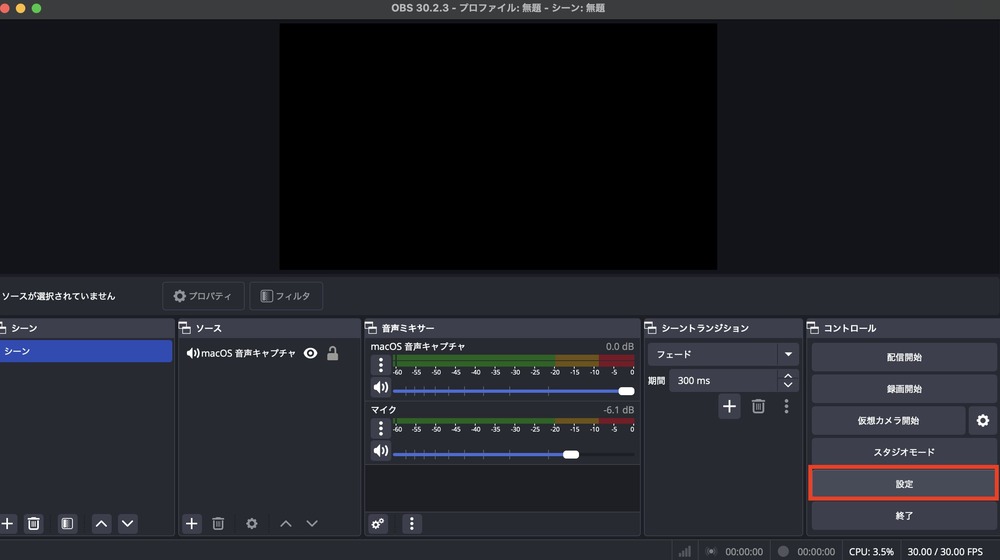The width and height of the screenshot is (1000, 560).
Task: Mute macOS 音声キャプチャ speaker in mixer
Action: (x=381, y=387)
